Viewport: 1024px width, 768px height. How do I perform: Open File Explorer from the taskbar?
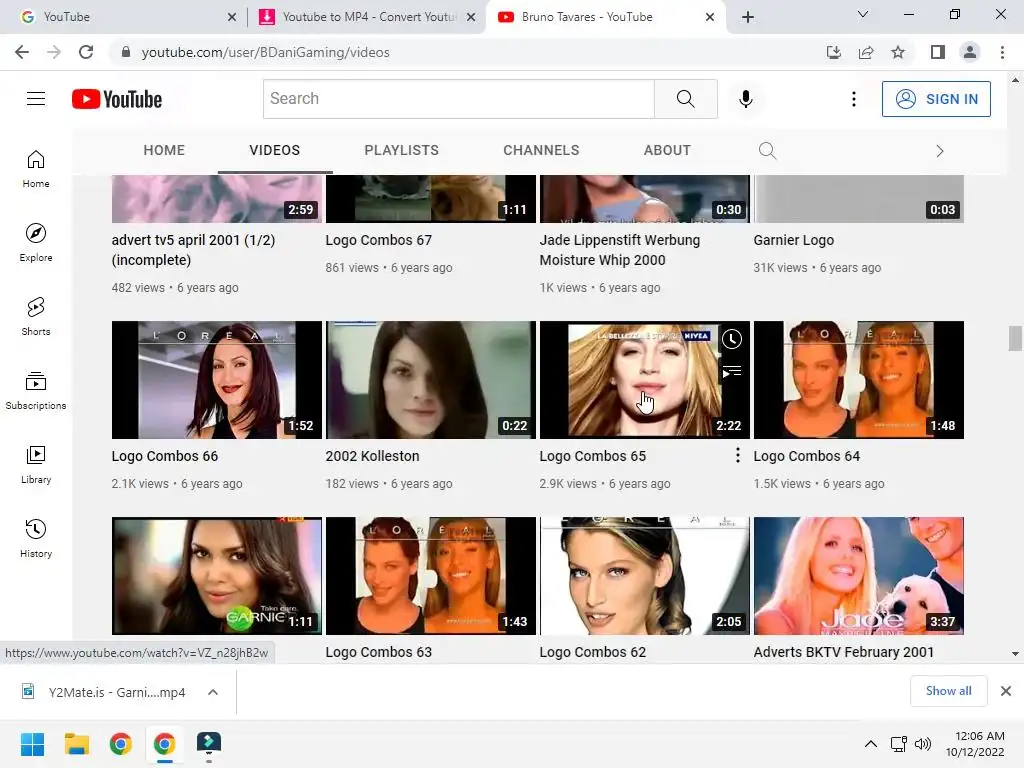point(76,744)
